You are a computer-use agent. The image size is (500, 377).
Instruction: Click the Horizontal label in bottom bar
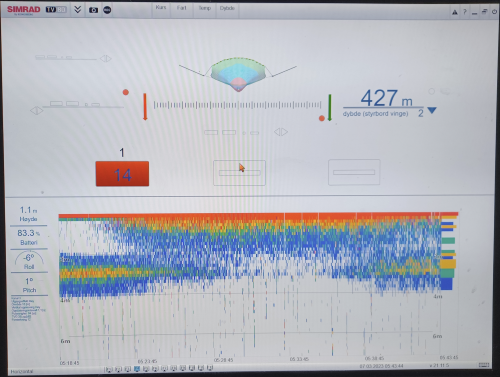tap(22, 371)
